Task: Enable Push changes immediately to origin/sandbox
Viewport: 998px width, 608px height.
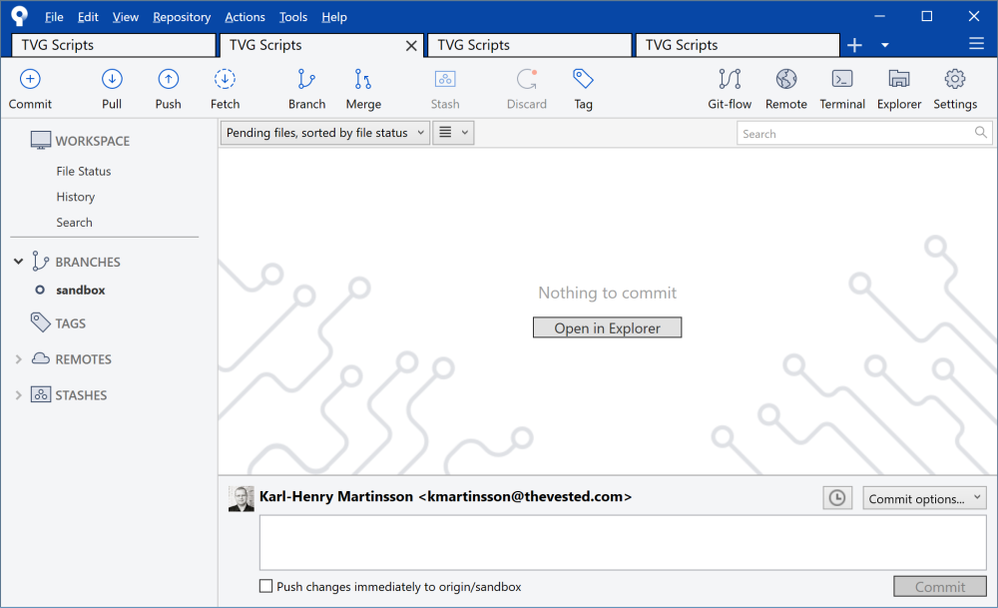Action: coord(266,586)
